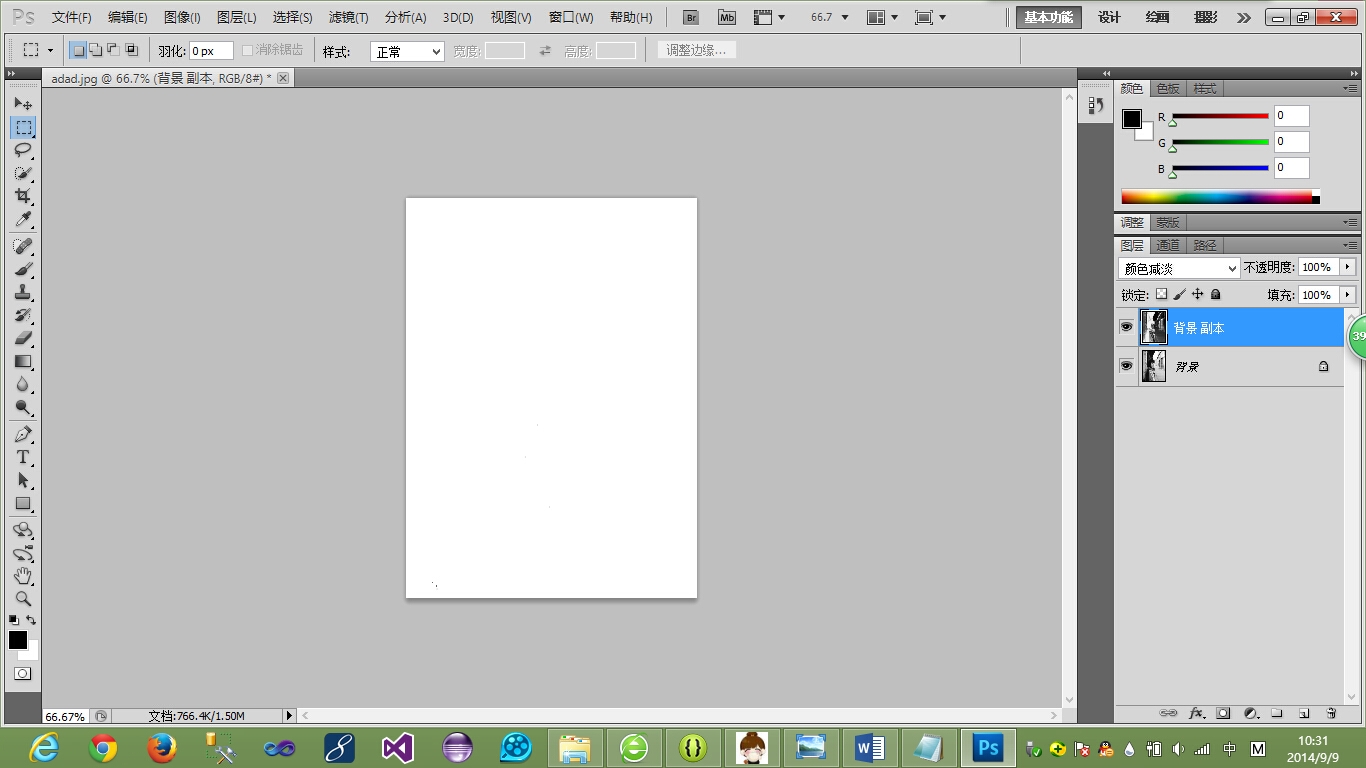Select the Dodge tool
Screen dimensions: 1366x768
(x=23, y=407)
